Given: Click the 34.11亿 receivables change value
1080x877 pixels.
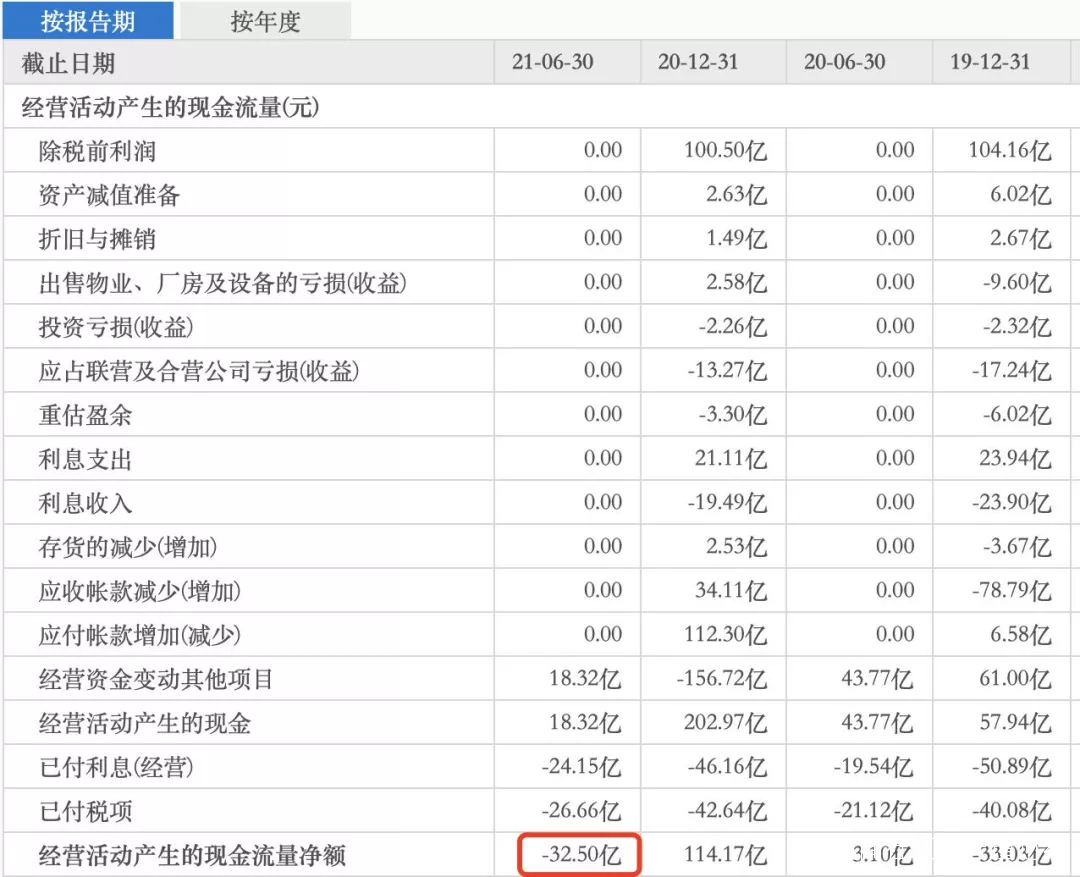Looking at the screenshot, I should tap(731, 590).
